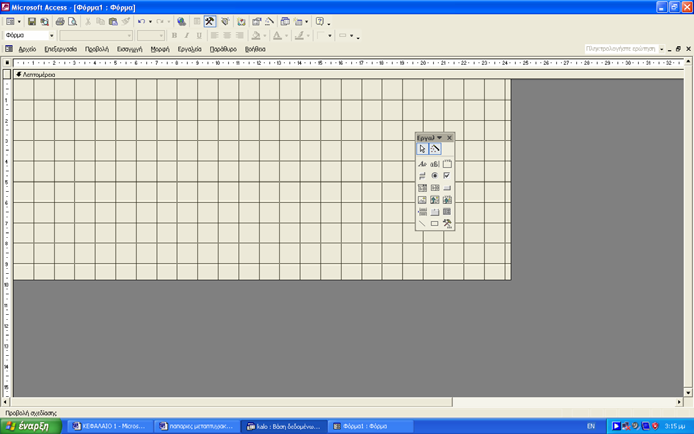Screen dimensions: 694x434
Task: Click the horizontal scrollbar at the bottom
Action: (344, 402)
